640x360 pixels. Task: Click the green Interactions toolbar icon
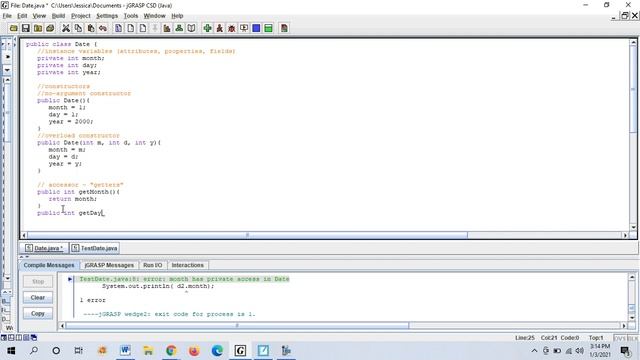tap(269, 28)
